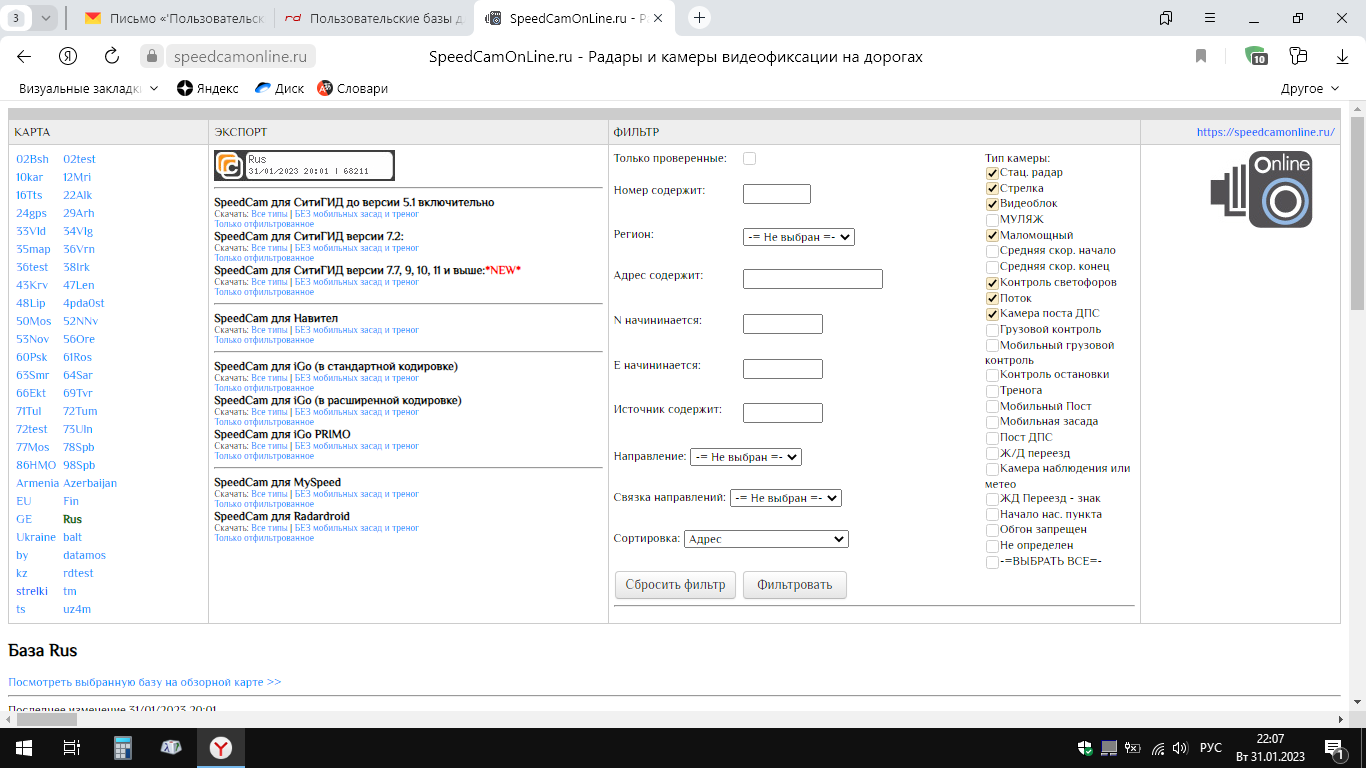The image size is (1366, 768).
Task: Click the Yandex home icon in toolbar
Action: [x=68, y=56]
